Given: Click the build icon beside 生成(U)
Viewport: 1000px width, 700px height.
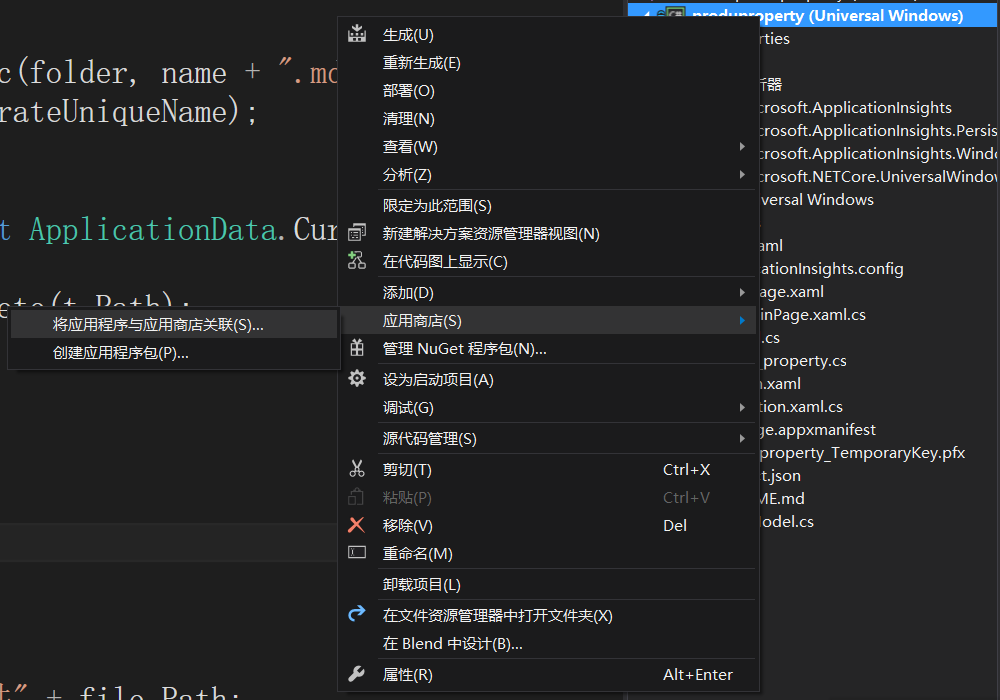Looking at the screenshot, I should pos(357,34).
